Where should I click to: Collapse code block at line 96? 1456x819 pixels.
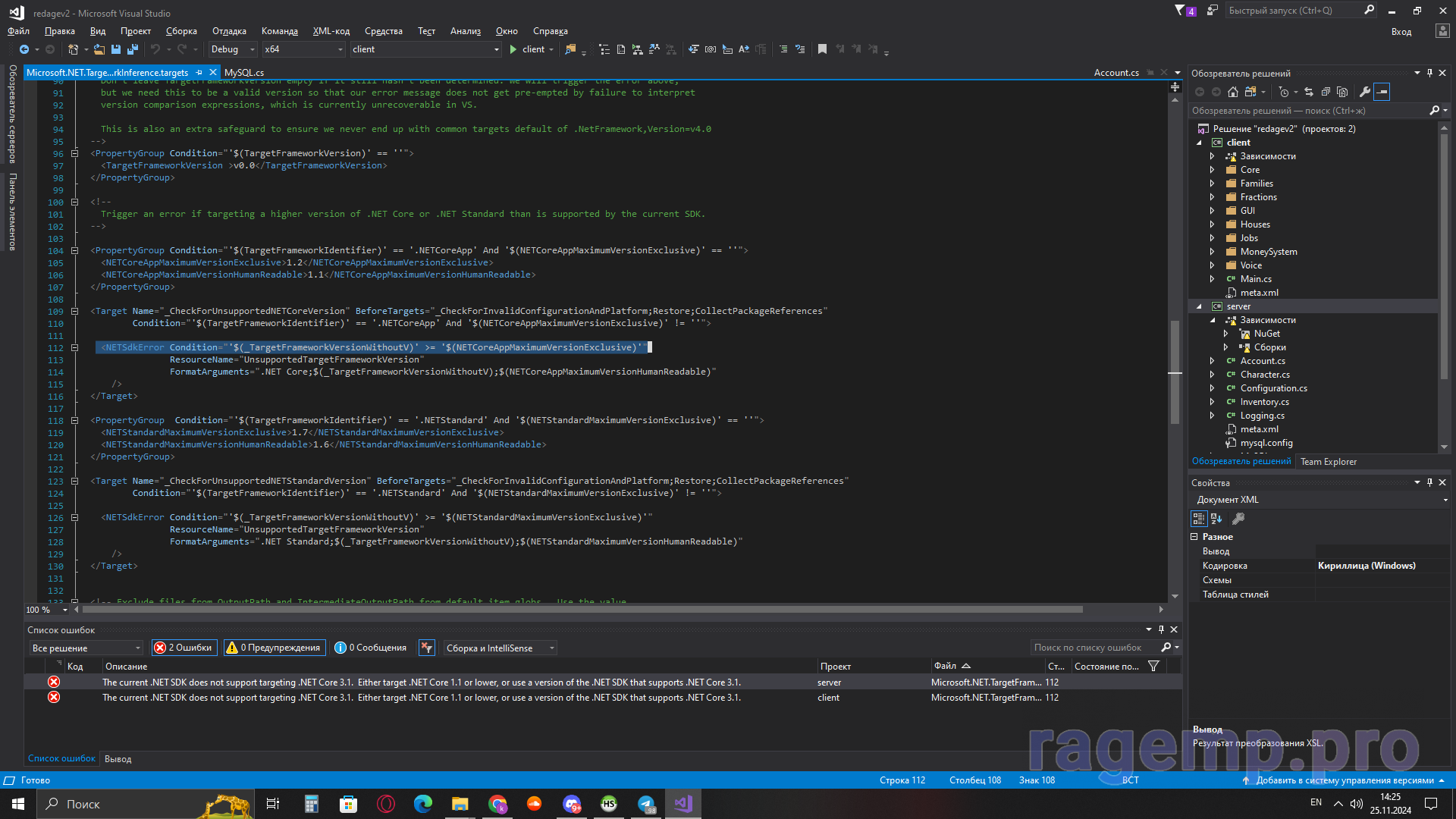pyautogui.click(x=74, y=153)
